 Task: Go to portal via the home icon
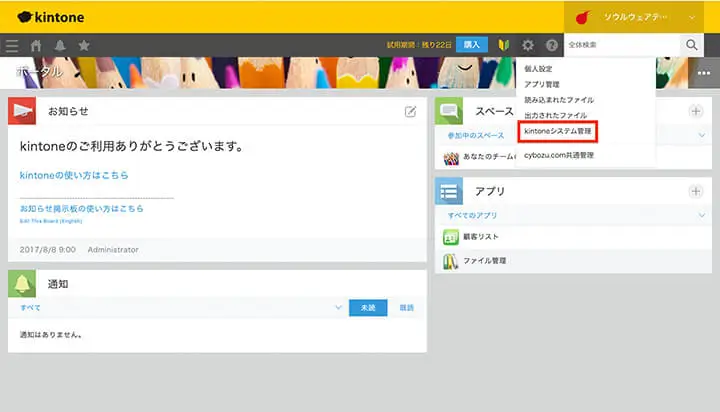point(37,45)
